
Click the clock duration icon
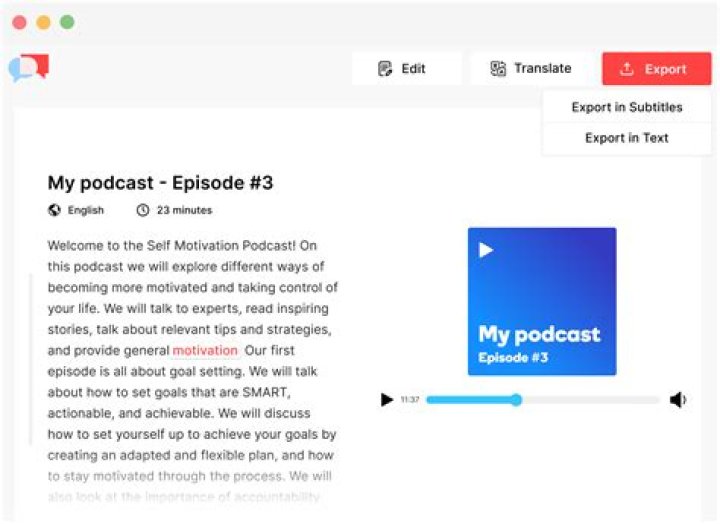coord(143,210)
